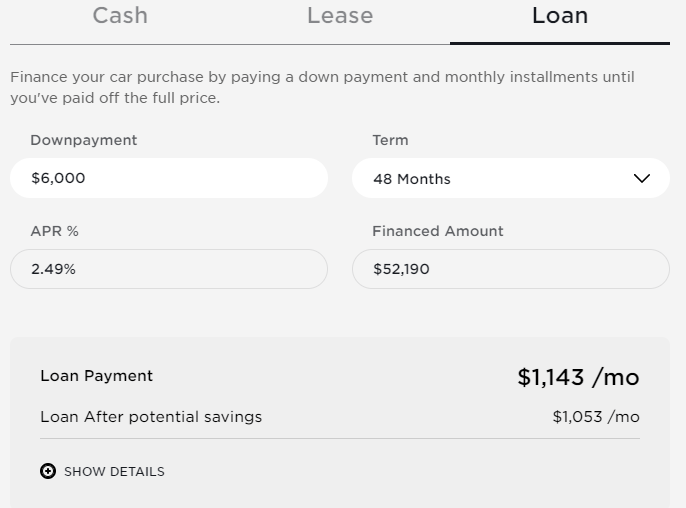
Task: Click the $6,000 Downpayment input field
Action: (x=168, y=178)
